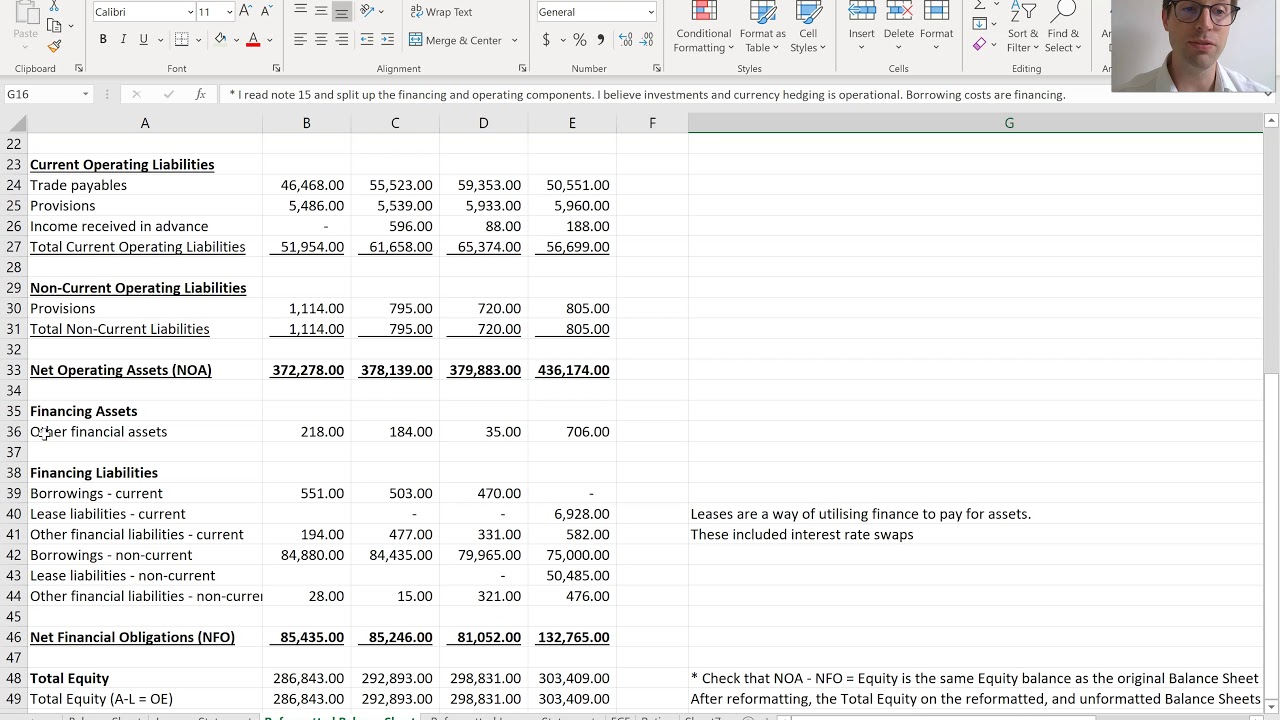The width and height of the screenshot is (1280, 720).
Task: Center cell text horizontally
Action: (x=321, y=39)
